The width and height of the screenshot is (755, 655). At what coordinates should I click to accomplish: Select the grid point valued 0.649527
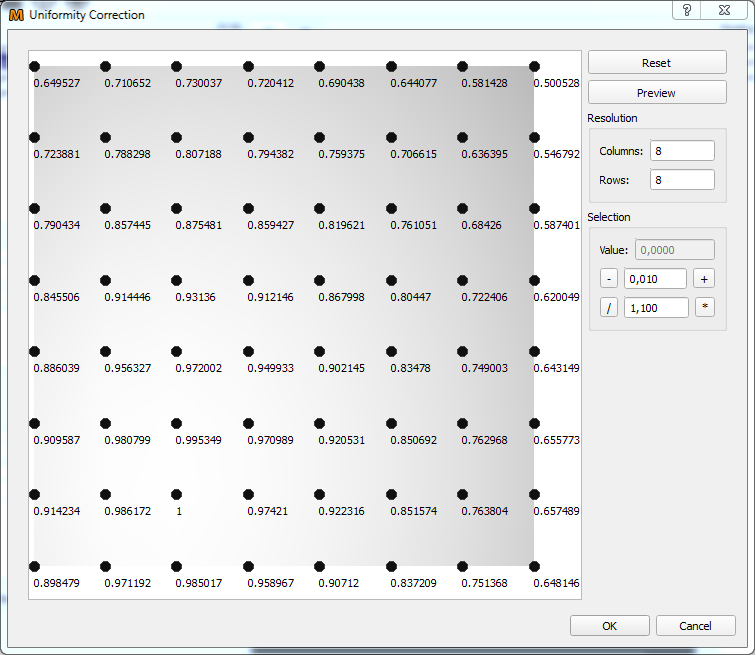[x=35, y=66]
